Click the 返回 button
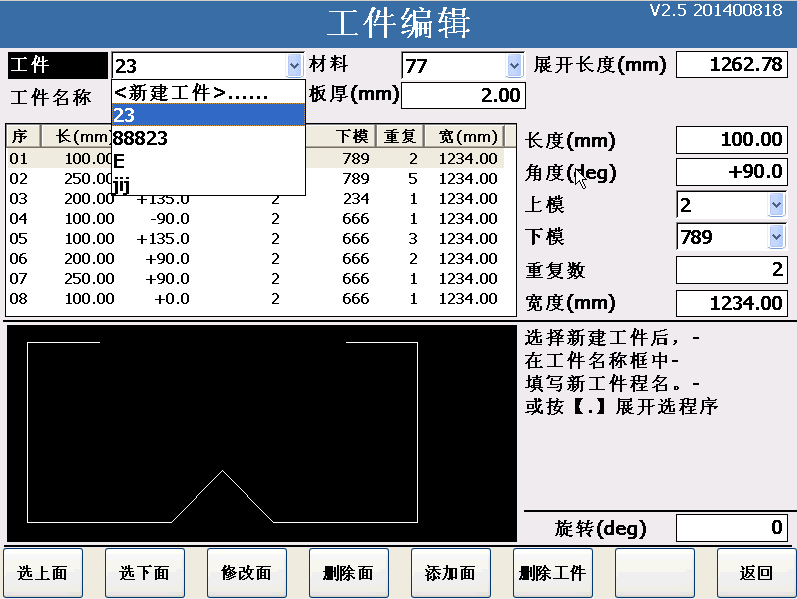Image resolution: width=798 pixels, height=599 pixels. point(756,573)
